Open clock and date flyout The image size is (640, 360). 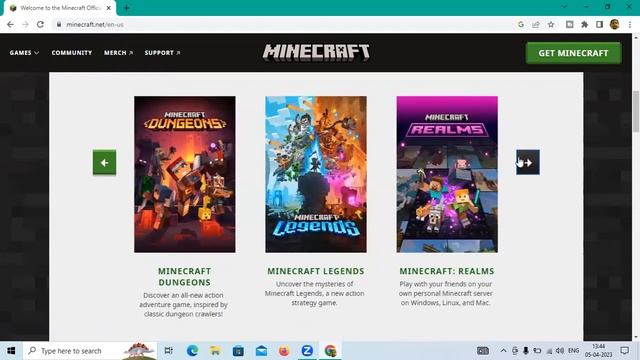click(x=598, y=351)
